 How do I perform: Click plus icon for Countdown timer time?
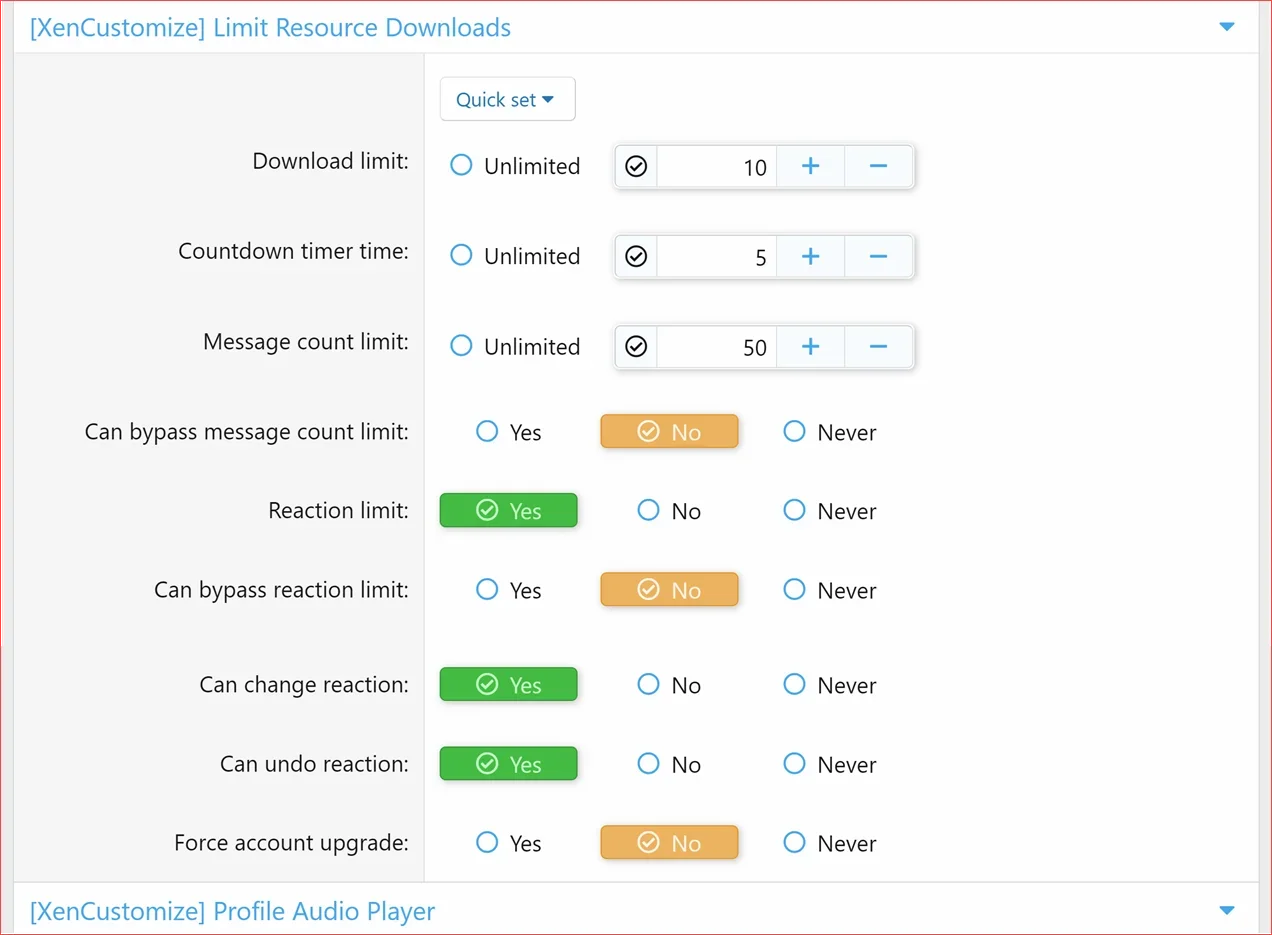[810, 257]
